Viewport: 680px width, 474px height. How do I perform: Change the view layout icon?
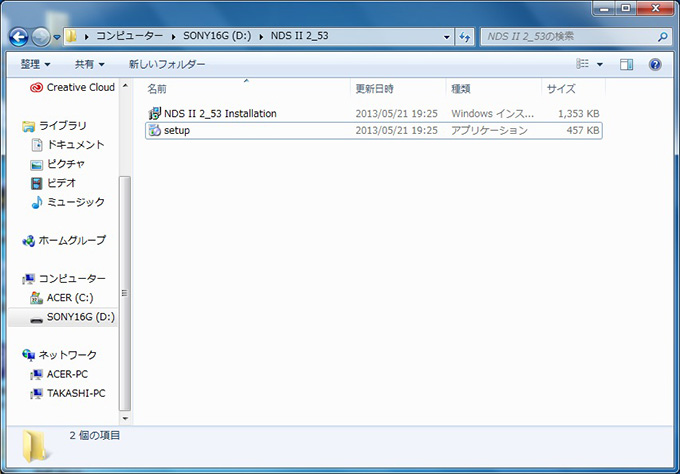tap(582, 64)
